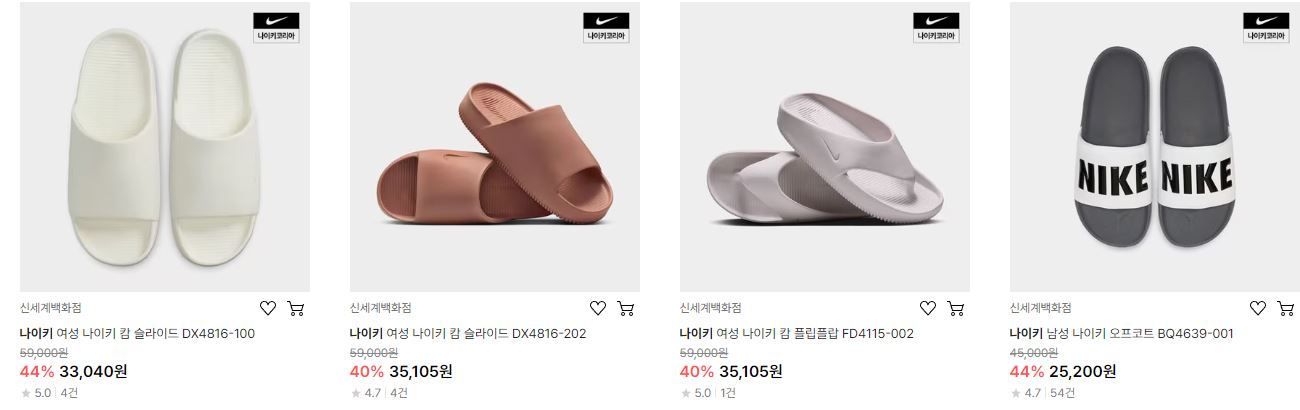Open product title 여성 나이키 캄 플립플랍 FD4115-002
1300x410 pixels.
(x=814, y=333)
